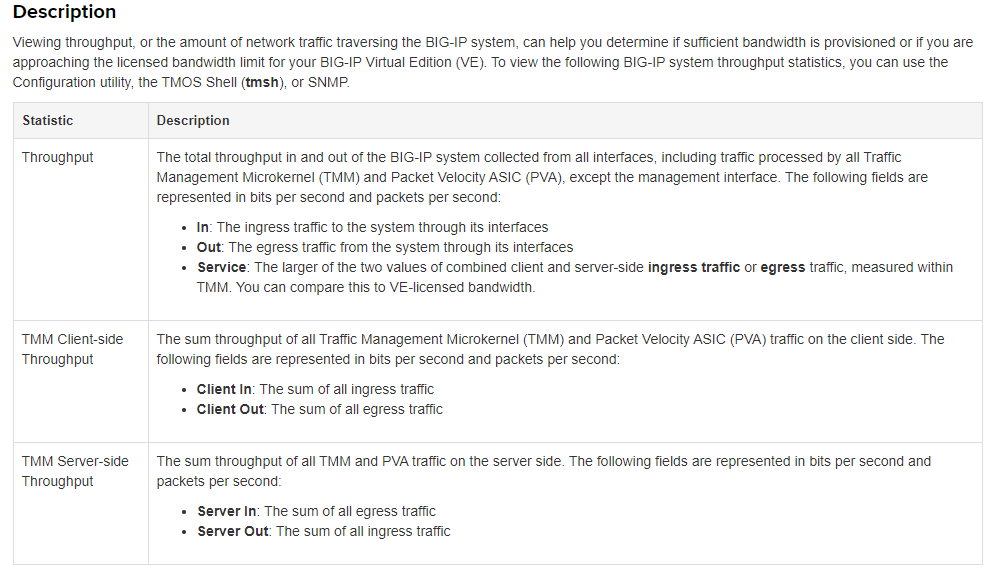Click the bold Out bullet label
The width and height of the screenshot is (992, 573).
[209, 247]
